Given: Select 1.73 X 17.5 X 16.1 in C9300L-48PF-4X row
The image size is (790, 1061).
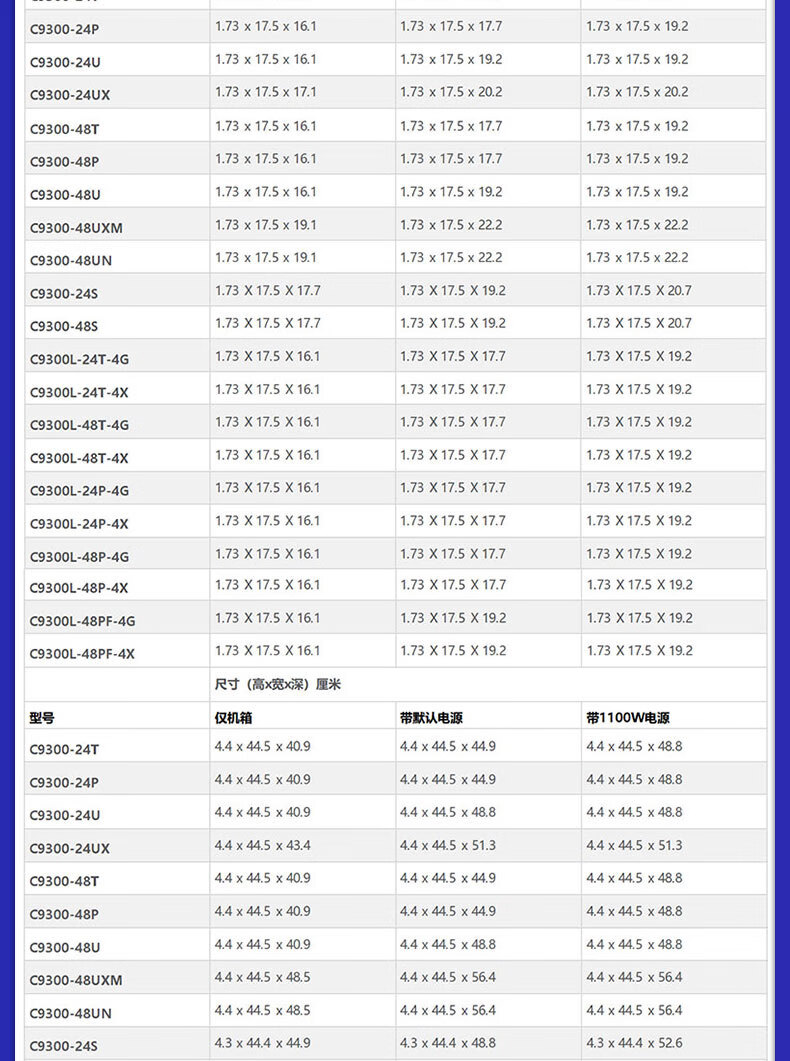Looking at the screenshot, I should tap(268, 650).
